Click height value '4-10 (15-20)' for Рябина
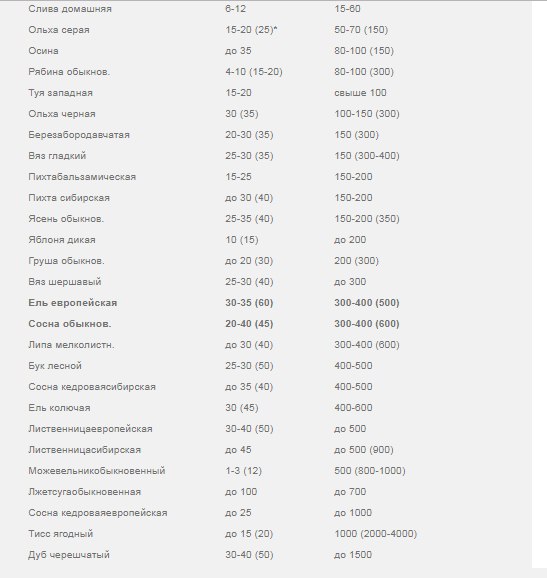This screenshot has width=547, height=578. pyautogui.click(x=254, y=72)
